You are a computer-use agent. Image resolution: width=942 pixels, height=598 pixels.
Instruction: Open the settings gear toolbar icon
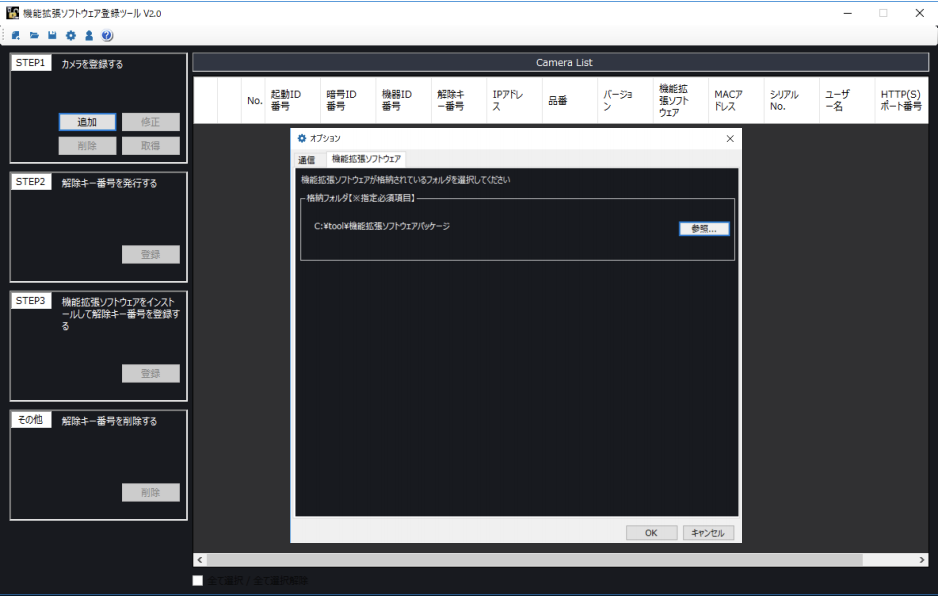69,35
